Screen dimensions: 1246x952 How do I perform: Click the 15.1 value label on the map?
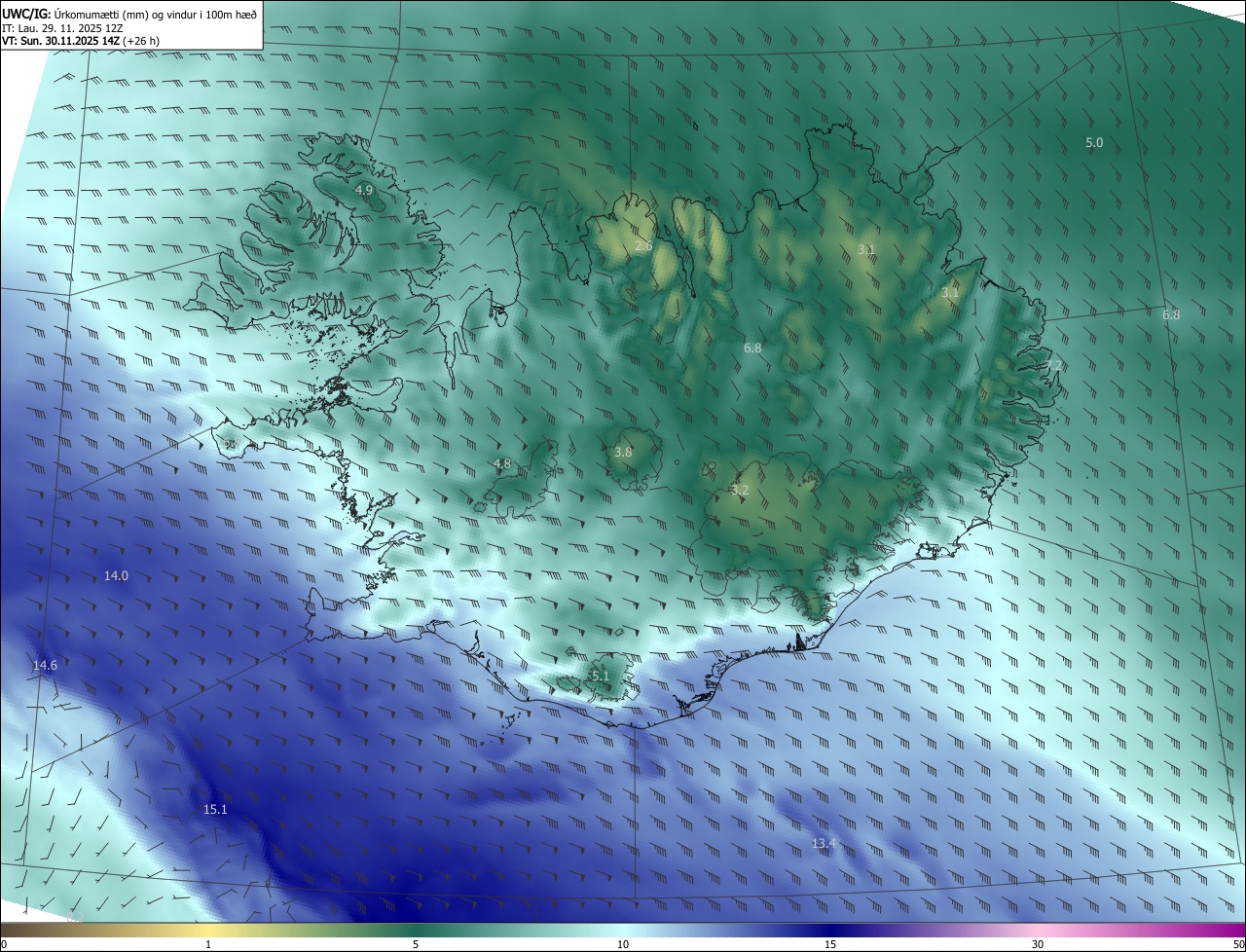(215, 810)
